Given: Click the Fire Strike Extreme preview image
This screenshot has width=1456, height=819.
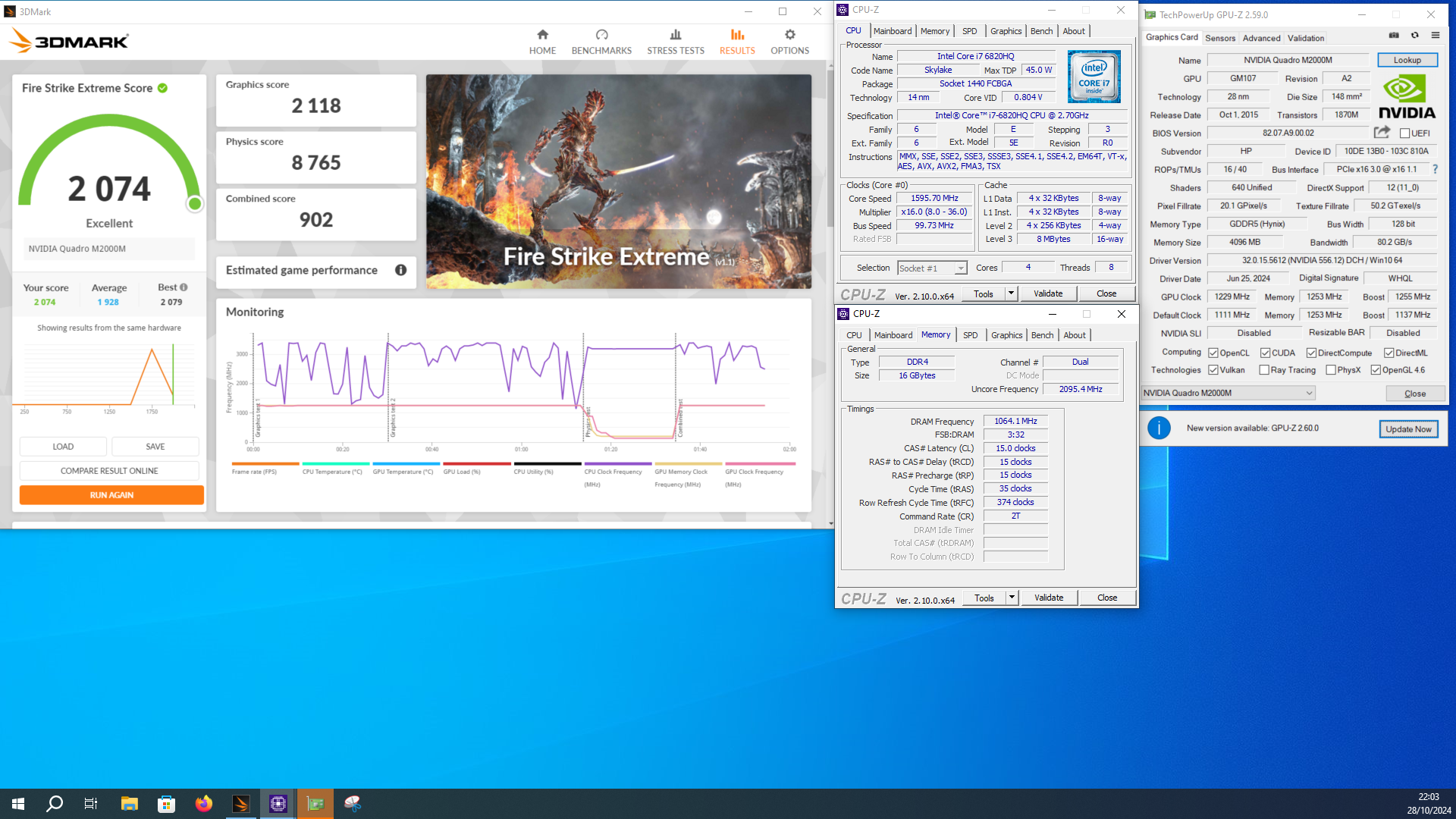Looking at the screenshot, I should [x=619, y=181].
